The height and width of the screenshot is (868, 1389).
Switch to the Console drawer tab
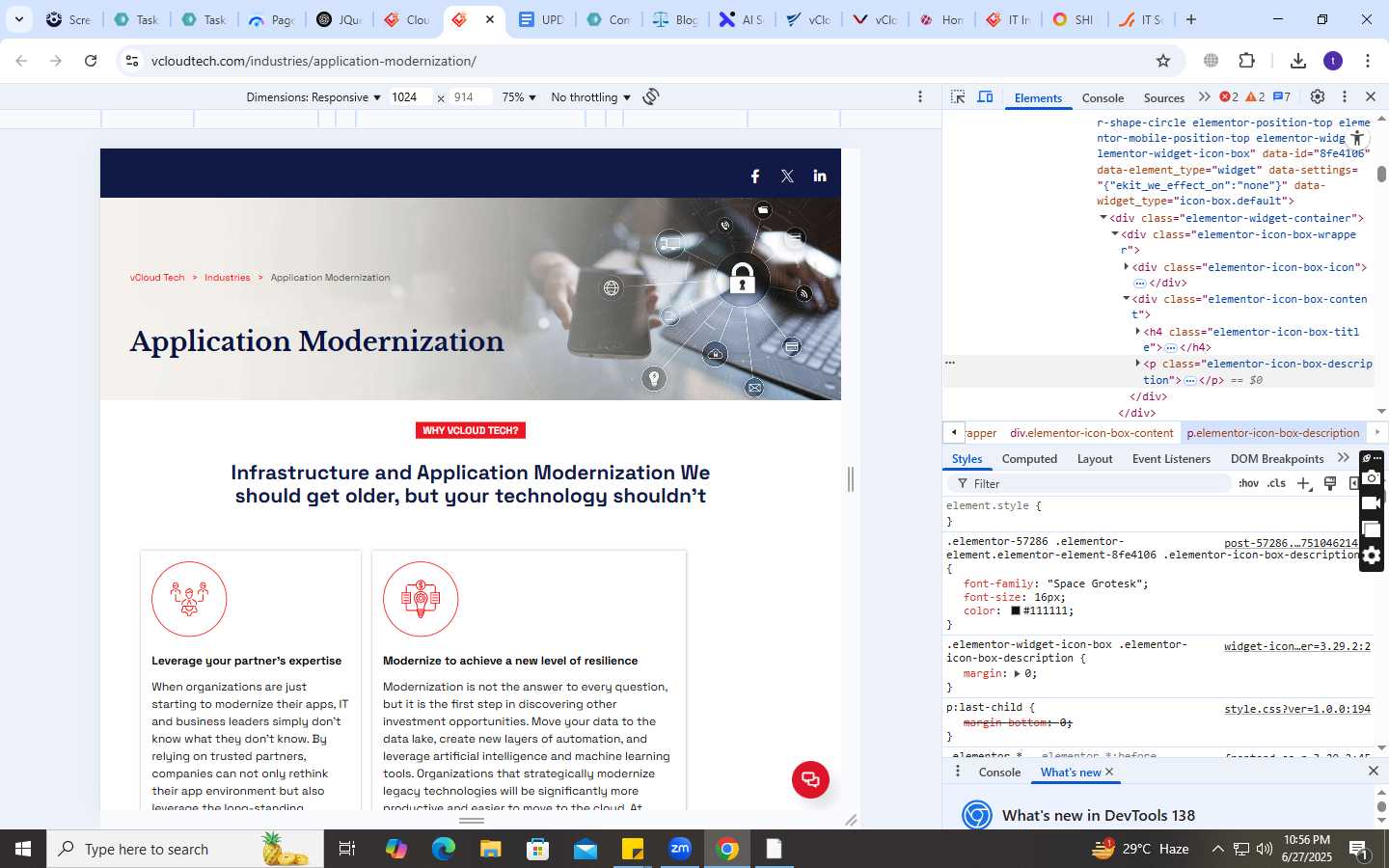(999, 773)
